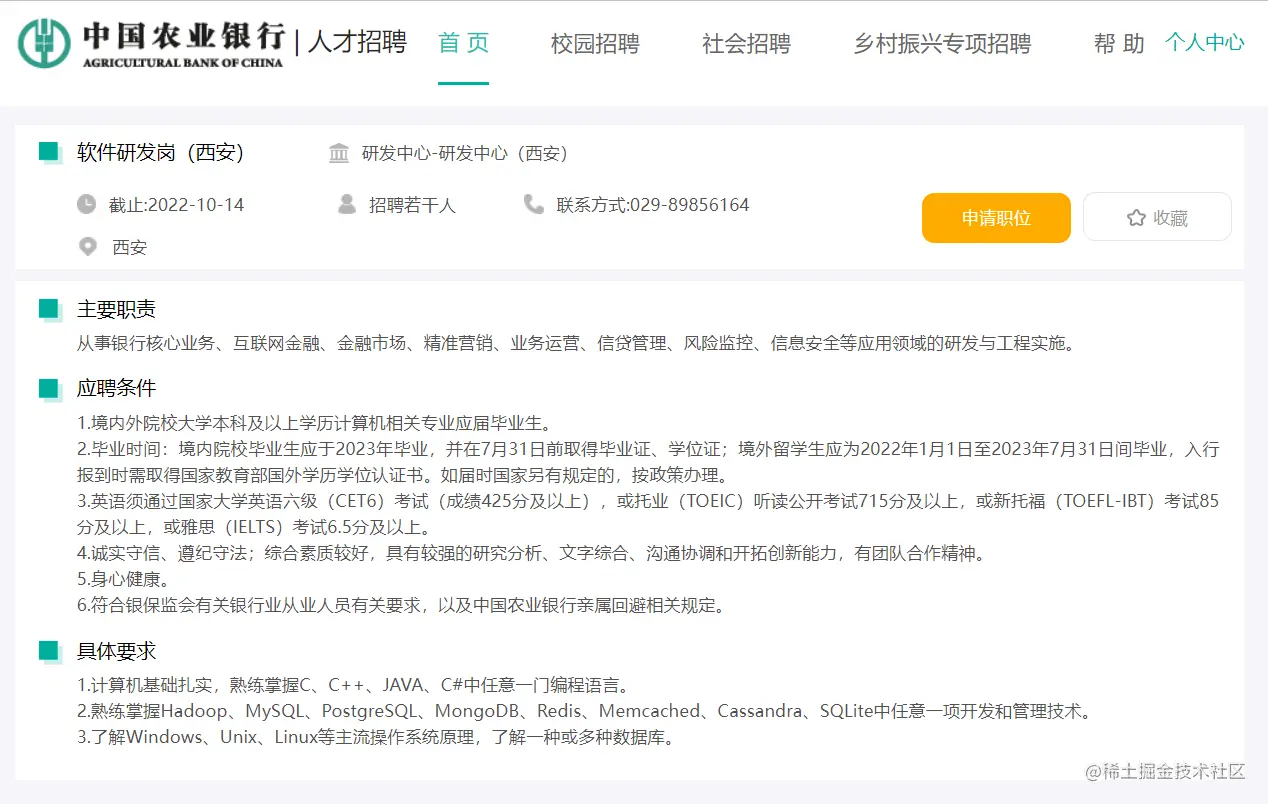Go to 乡村振兴专项招聘 tab

pos(942,44)
